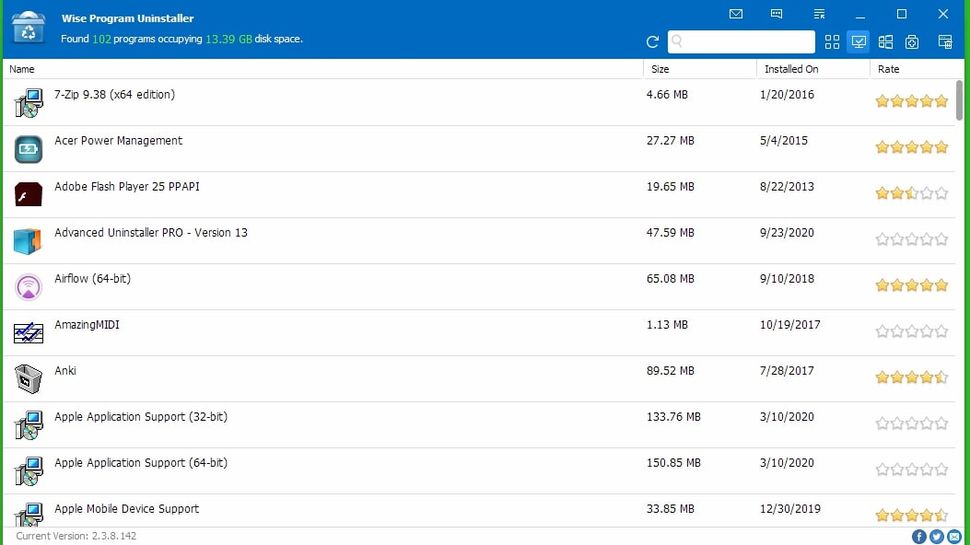Click the refresh program list icon

pos(653,42)
